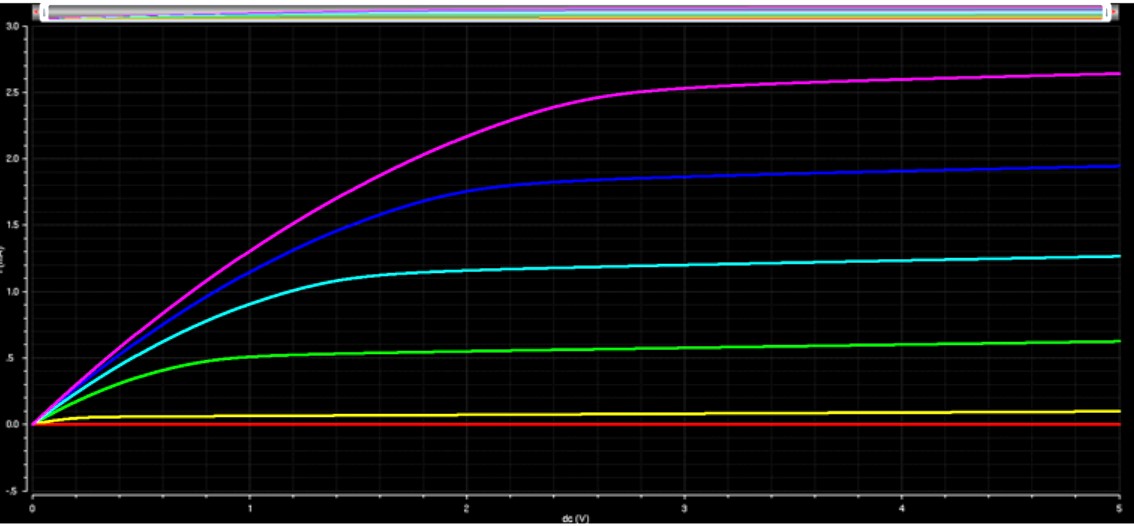This screenshot has width=1134, height=526.
Task: Click the y-axis tick label "3.0"
Action: tap(12, 25)
